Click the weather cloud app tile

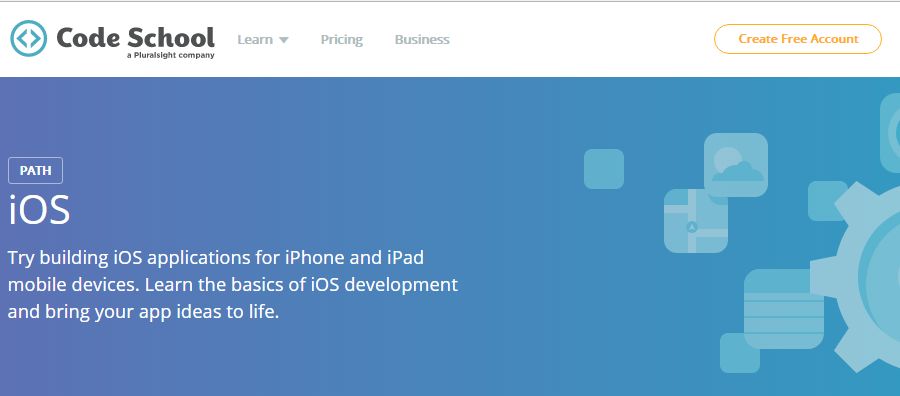(x=736, y=165)
